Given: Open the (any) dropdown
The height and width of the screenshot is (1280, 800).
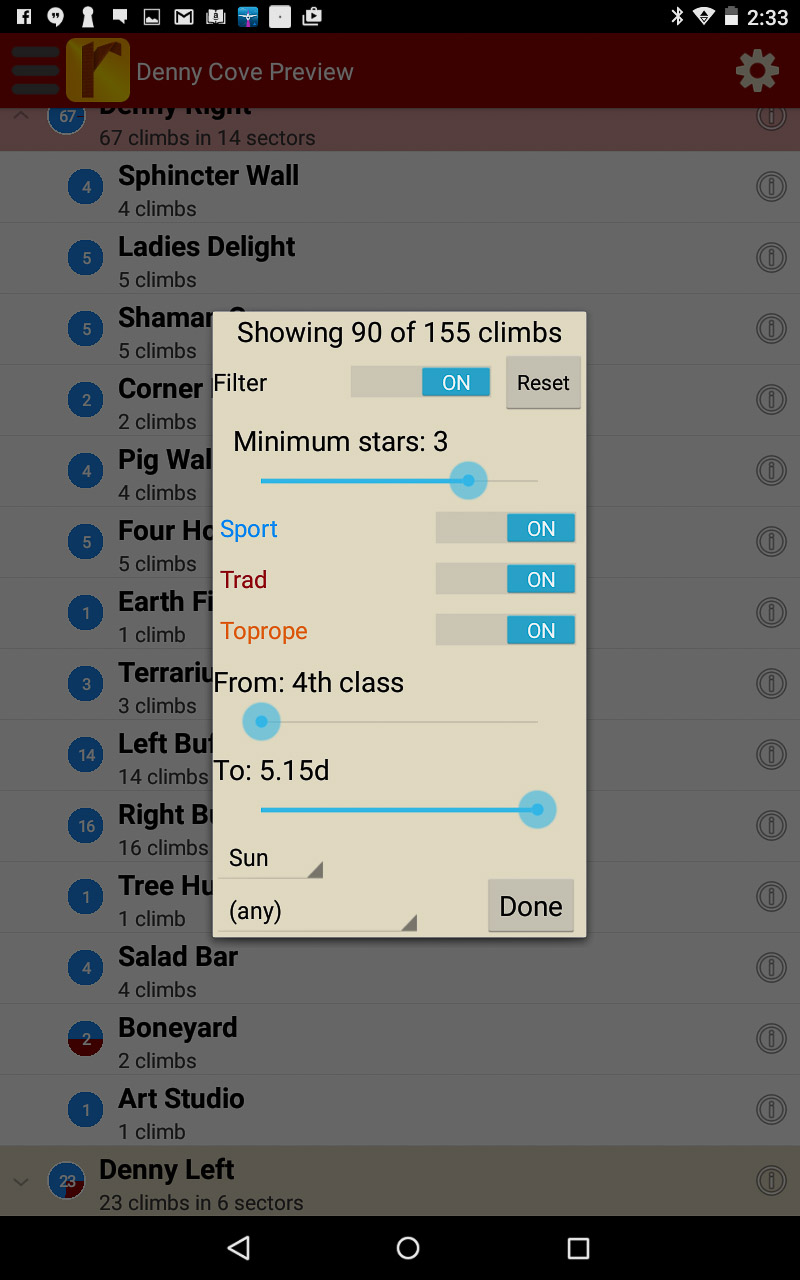Looking at the screenshot, I should [x=317, y=911].
